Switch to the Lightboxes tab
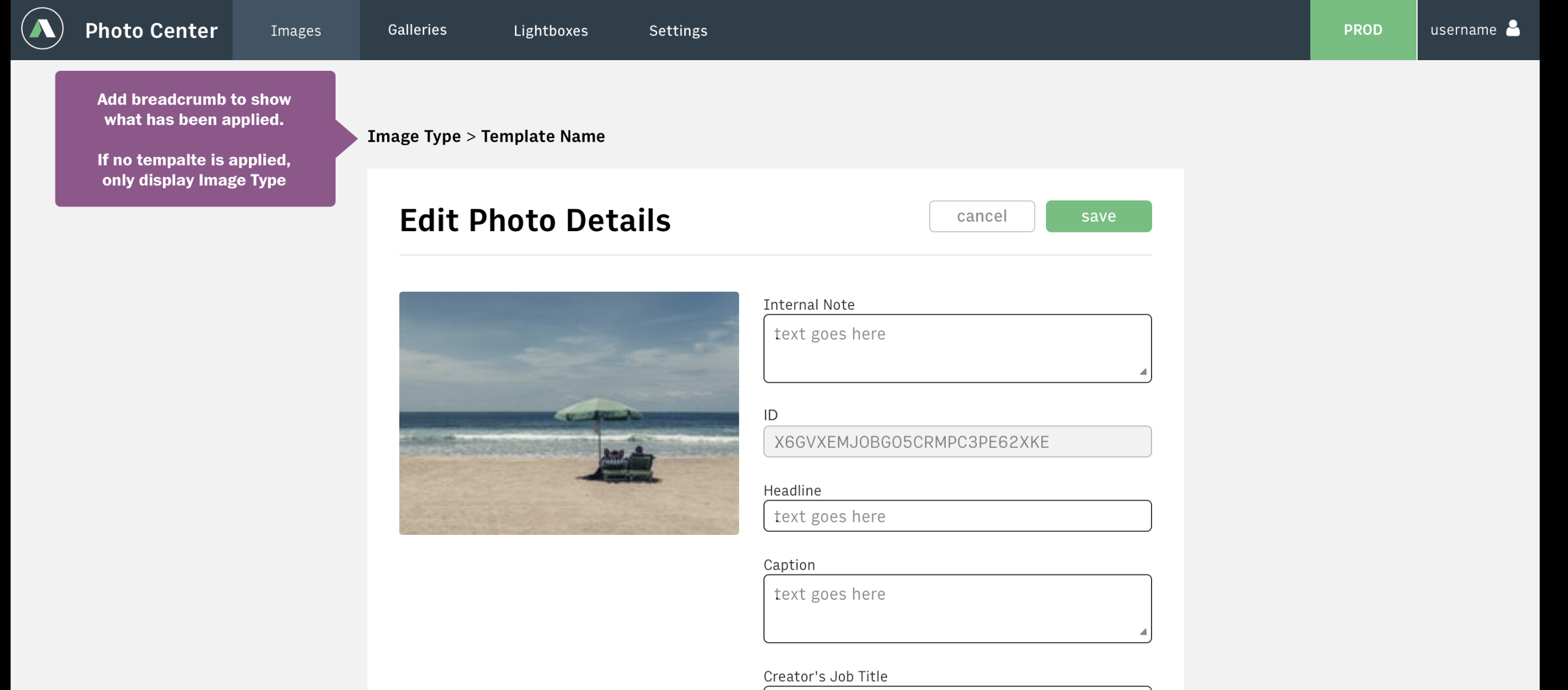 tap(550, 31)
